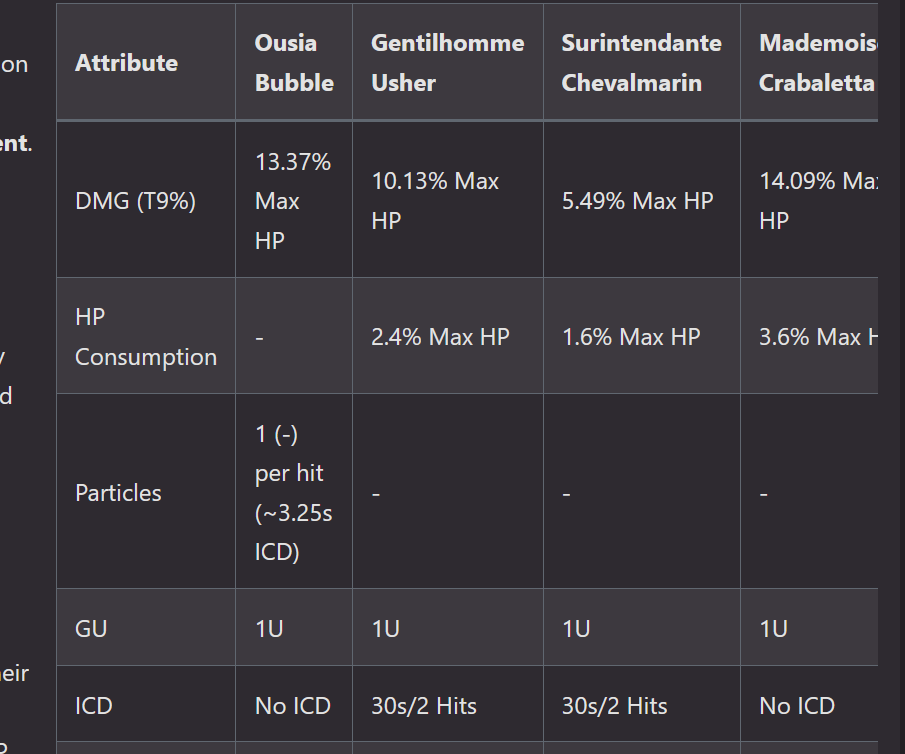
Task: Click the Attribute column header
Action: 126,63
